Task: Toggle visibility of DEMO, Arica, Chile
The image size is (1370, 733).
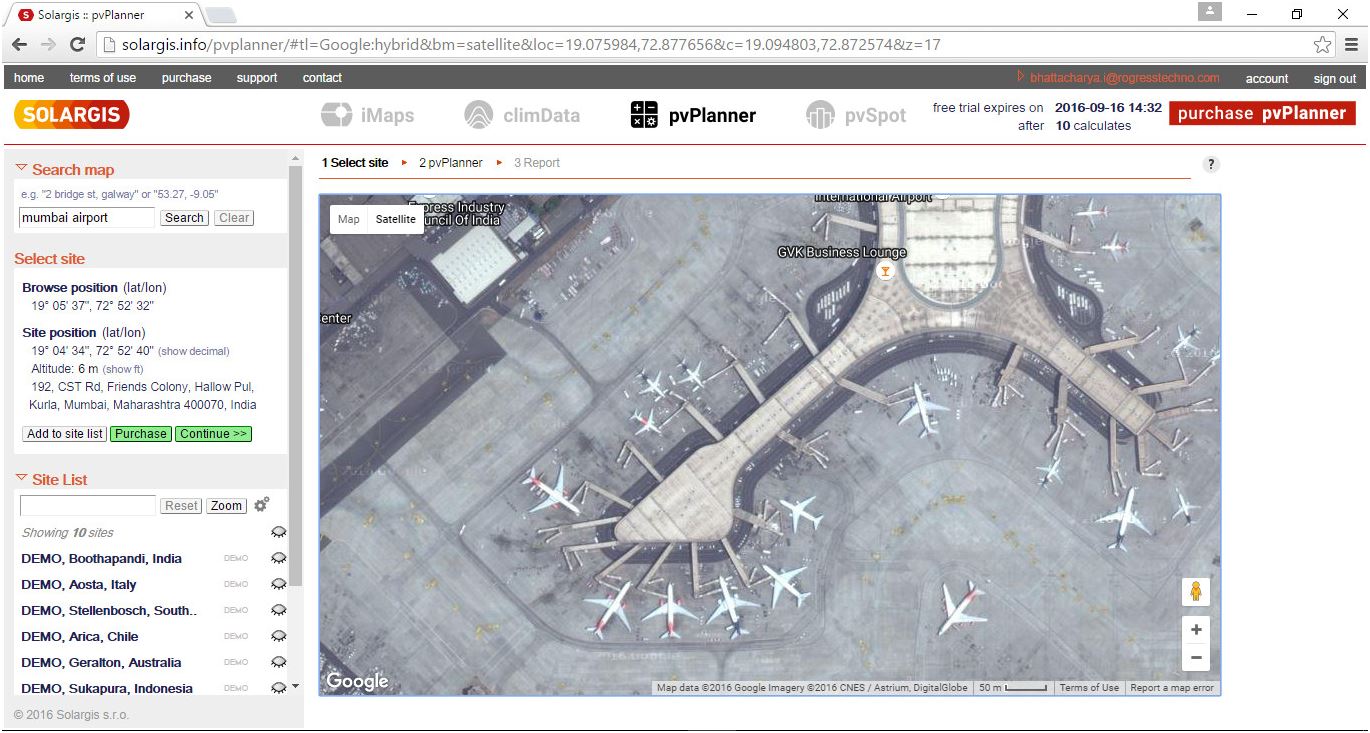Action: click(x=279, y=636)
